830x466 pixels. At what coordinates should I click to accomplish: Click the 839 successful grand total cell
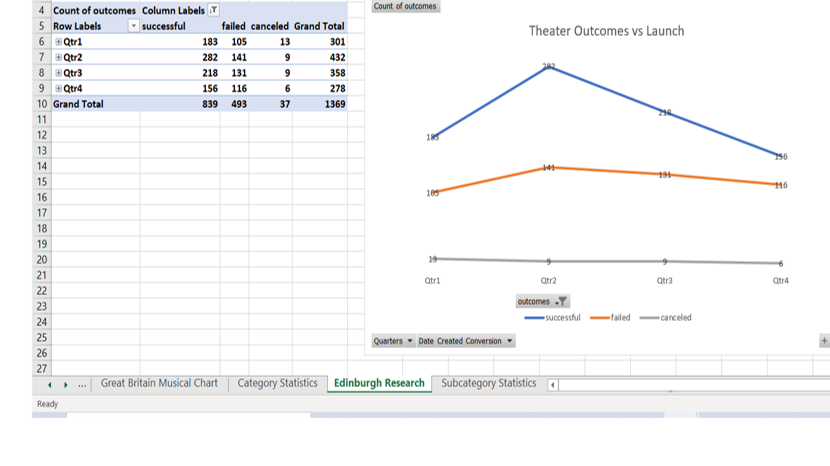tap(180, 104)
